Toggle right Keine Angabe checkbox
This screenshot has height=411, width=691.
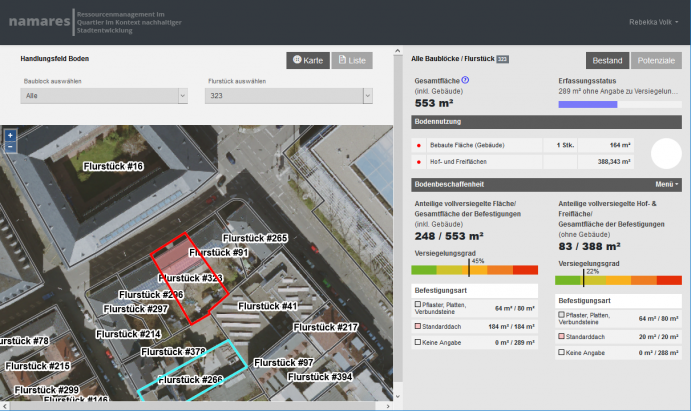561,353
